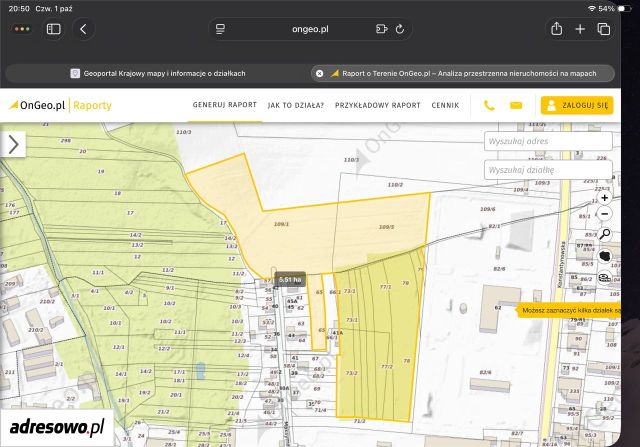Open the GENERUJ RAPORT menu item
This screenshot has height=447, width=640.
[x=224, y=105]
